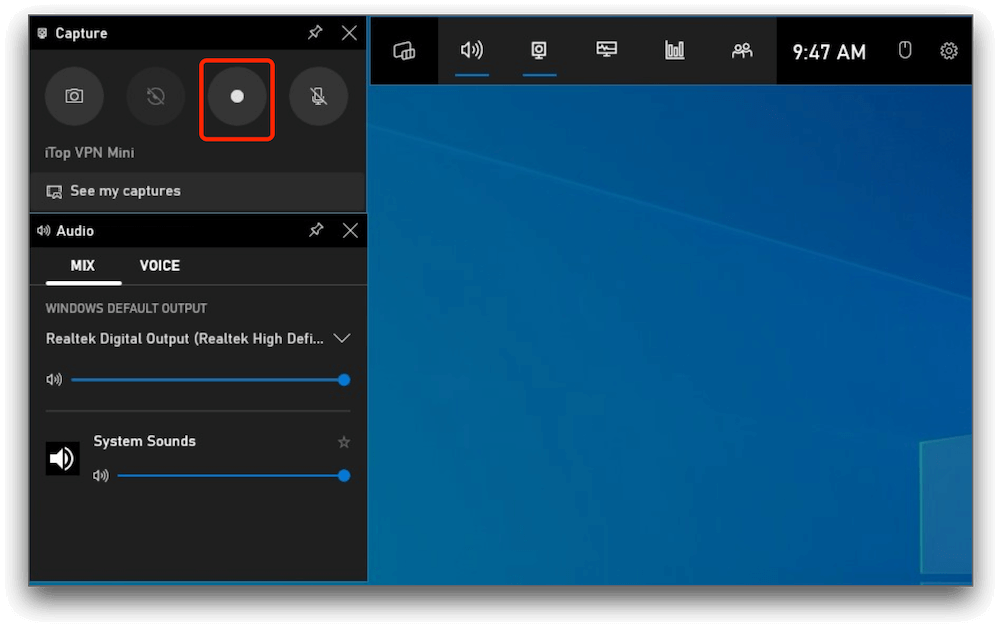Select the MIX tab
1000x627 pixels.
[x=83, y=266]
